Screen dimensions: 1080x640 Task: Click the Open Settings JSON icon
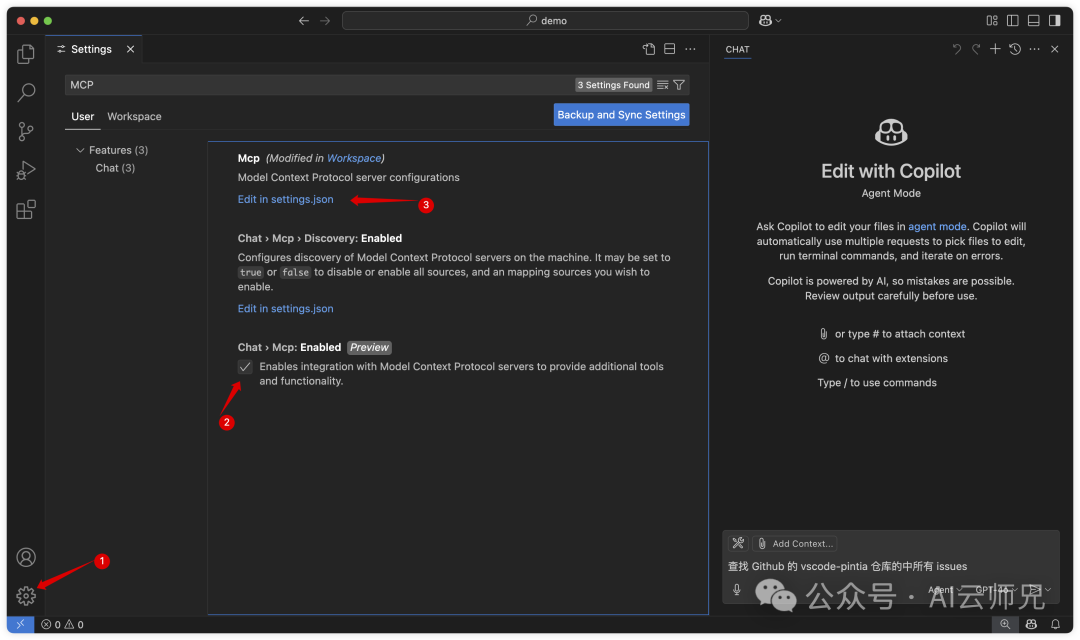coord(648,48)
